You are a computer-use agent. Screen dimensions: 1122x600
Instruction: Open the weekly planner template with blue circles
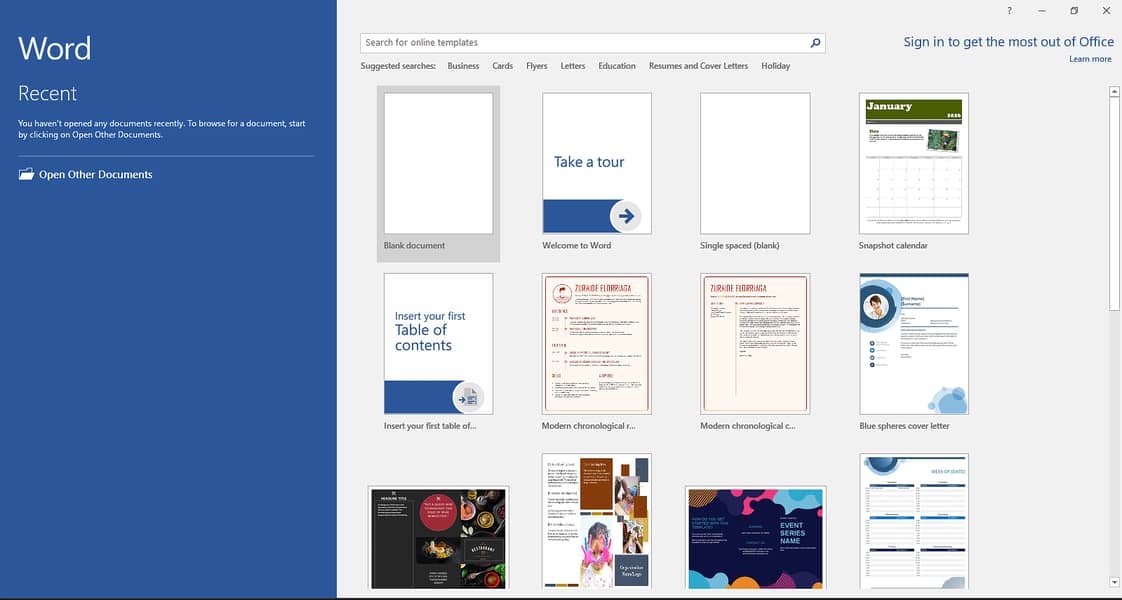click(x=914, y=521)
